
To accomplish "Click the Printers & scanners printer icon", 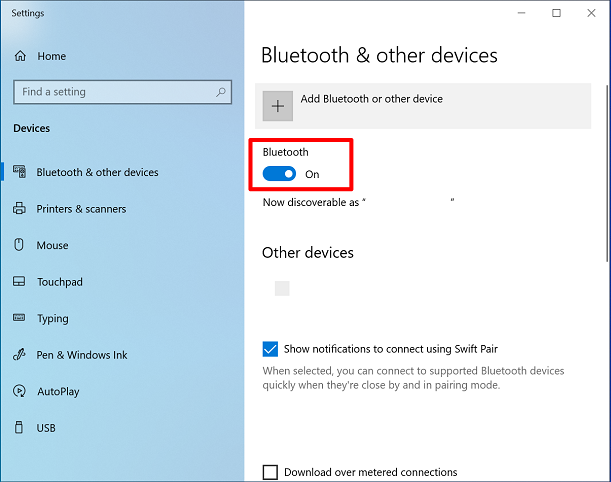I will 19,208.
